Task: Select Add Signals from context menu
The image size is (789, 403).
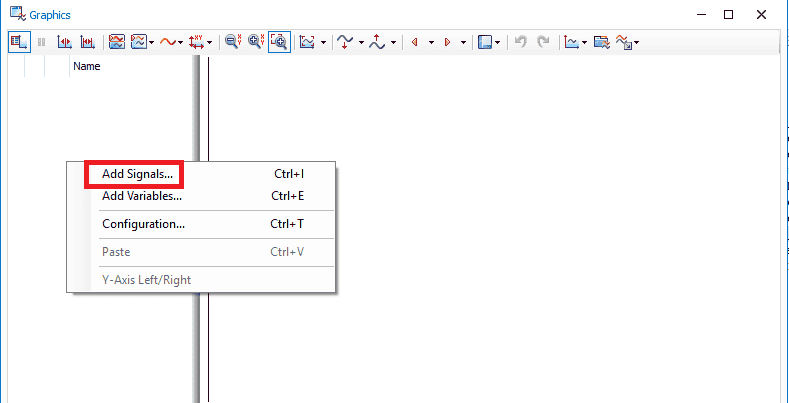Action: pyautogui.click(x=137, y=174)
